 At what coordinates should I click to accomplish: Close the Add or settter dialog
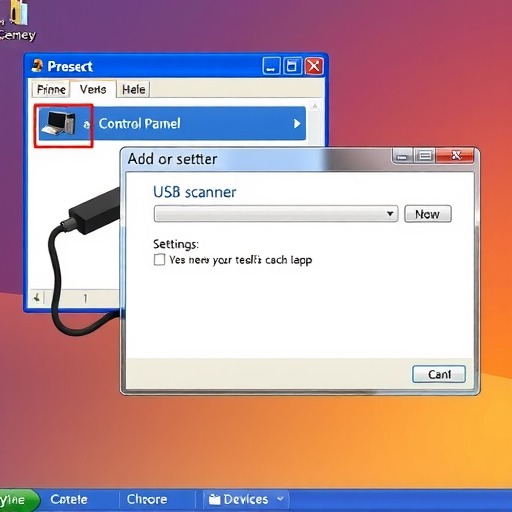(x=455, y=155)
